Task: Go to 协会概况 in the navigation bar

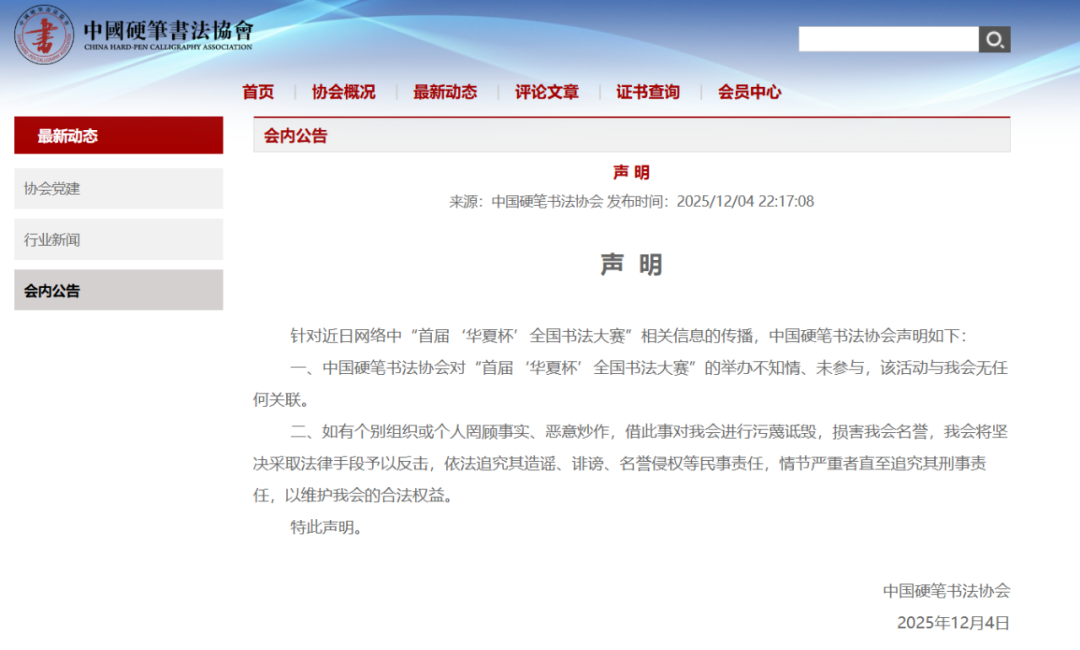Action: click(x=343, y=92)
